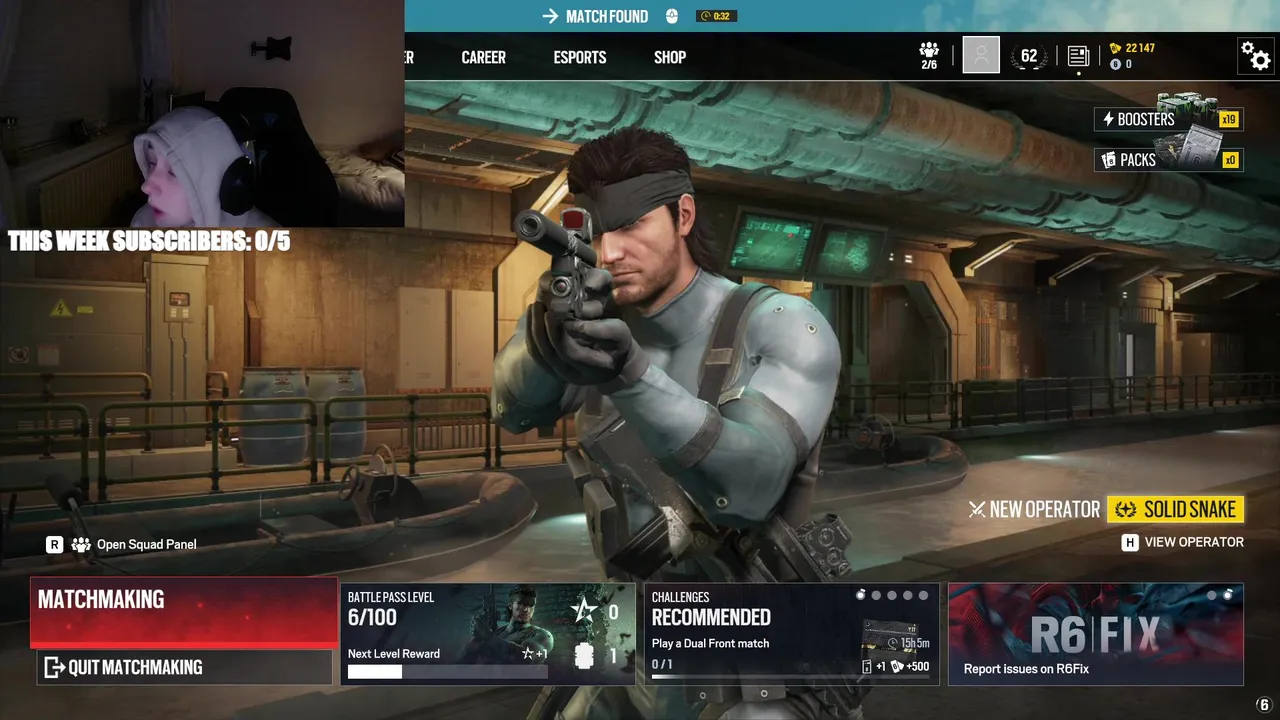Click the crossed swords New Operator icon
This screenshot has height=720, width=1280.
pyautogui.click(x=977, y=510)
